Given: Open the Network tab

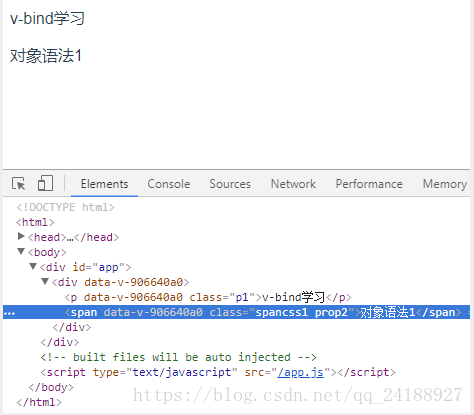Looking at the screenshot, I should point(293,184).
